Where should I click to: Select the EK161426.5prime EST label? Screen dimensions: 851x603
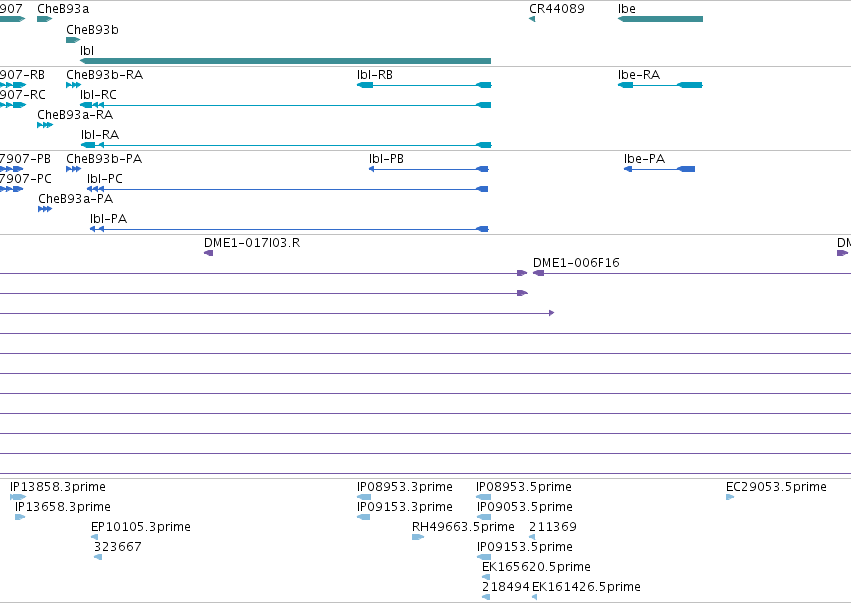tap(586, 587)
